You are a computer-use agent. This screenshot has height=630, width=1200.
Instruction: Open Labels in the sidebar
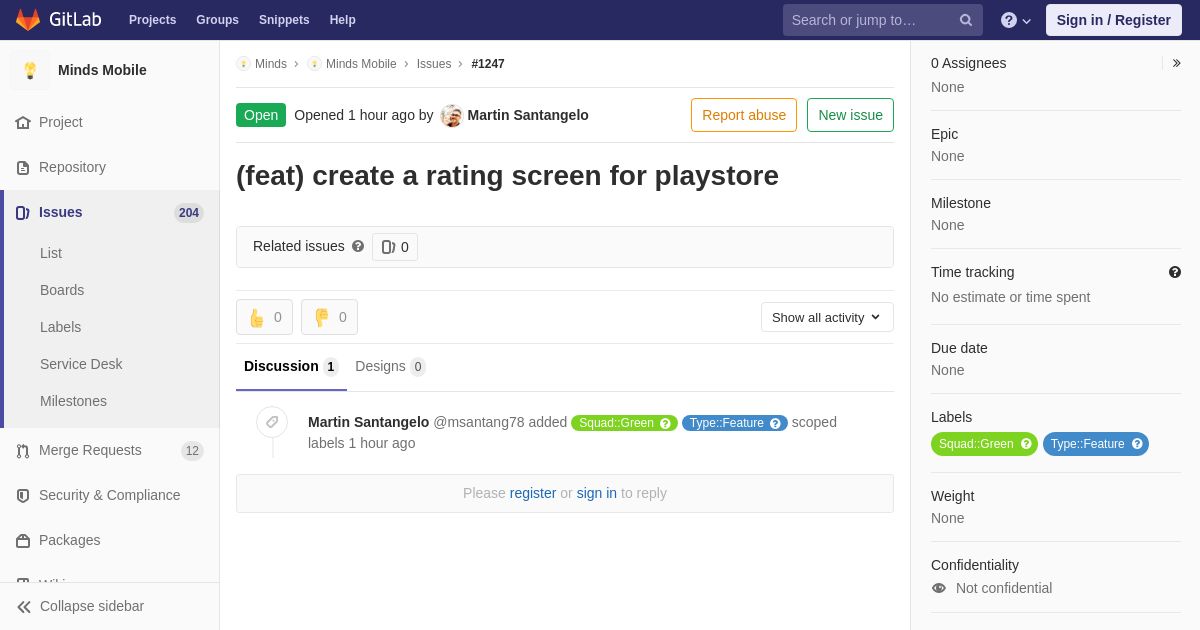point(61,327)
